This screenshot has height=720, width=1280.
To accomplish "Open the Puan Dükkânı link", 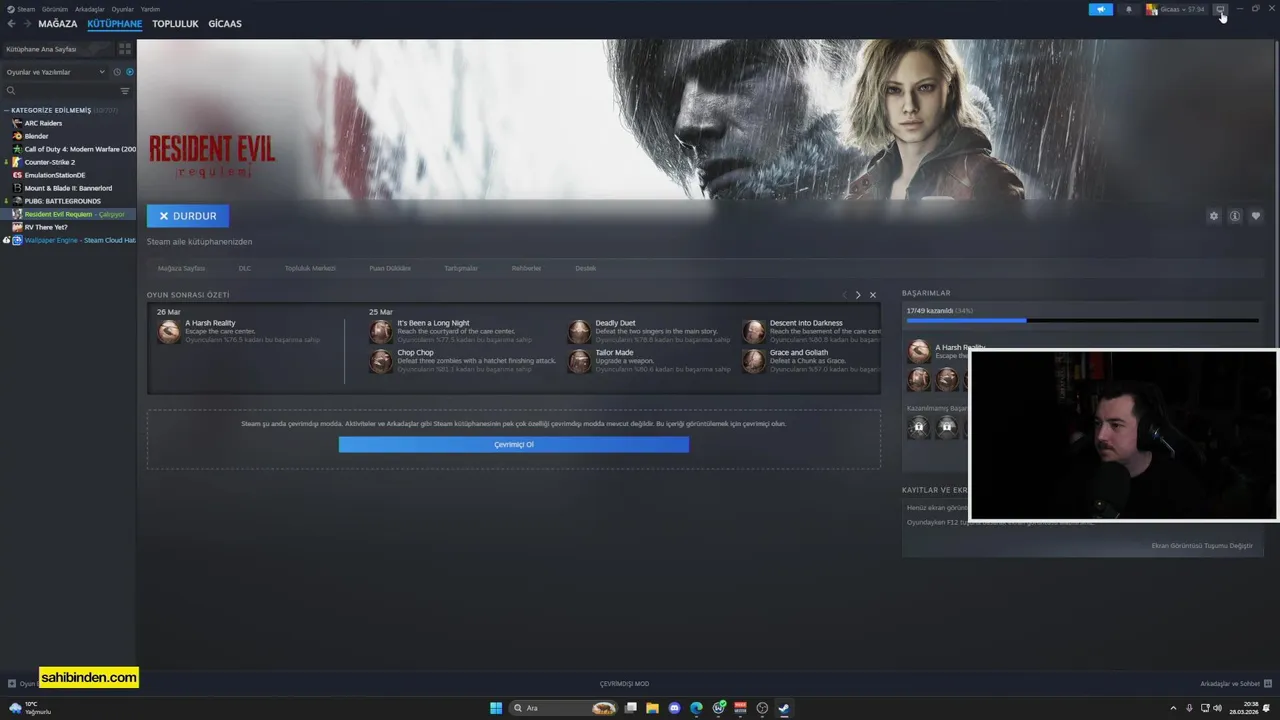I will coord(390,268).
